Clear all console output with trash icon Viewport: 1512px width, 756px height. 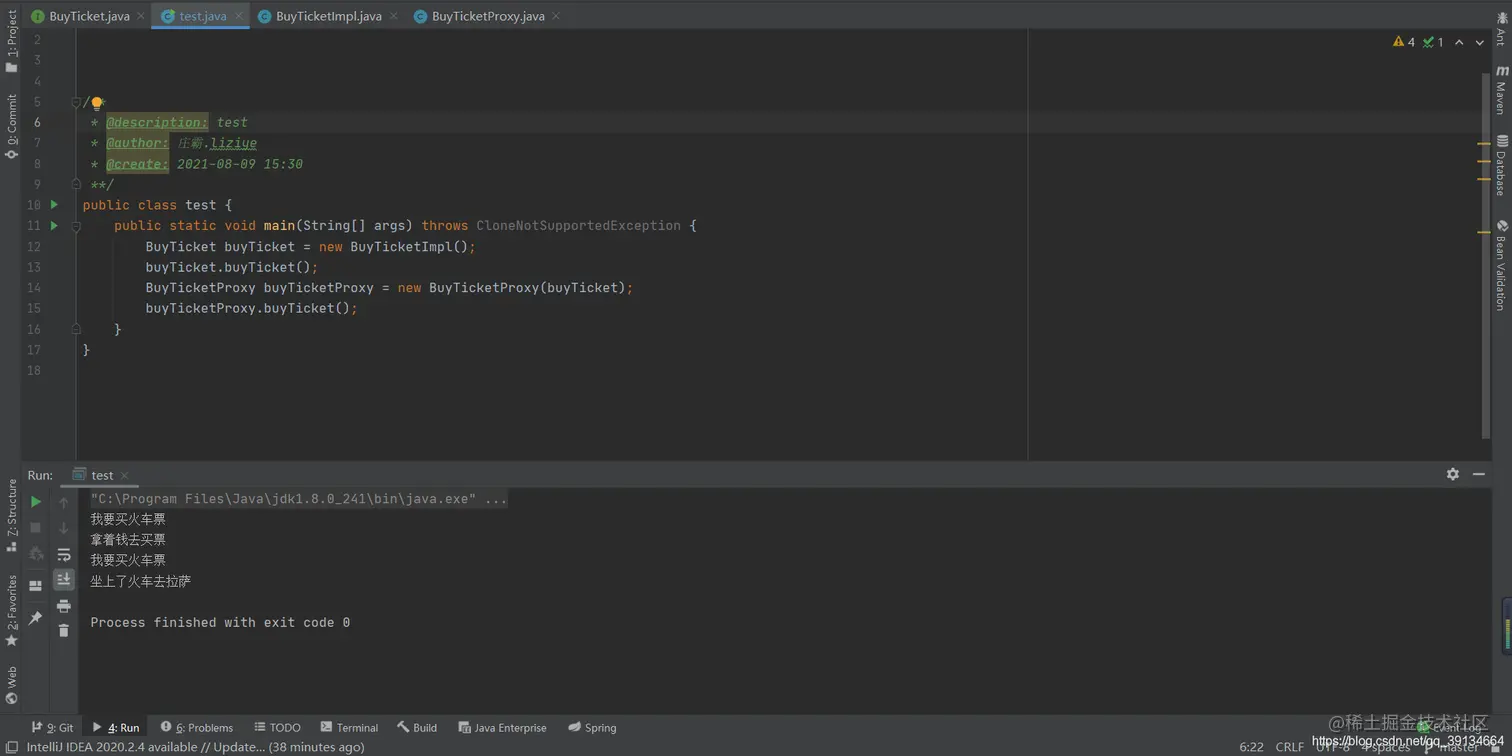tap(64, 631)
